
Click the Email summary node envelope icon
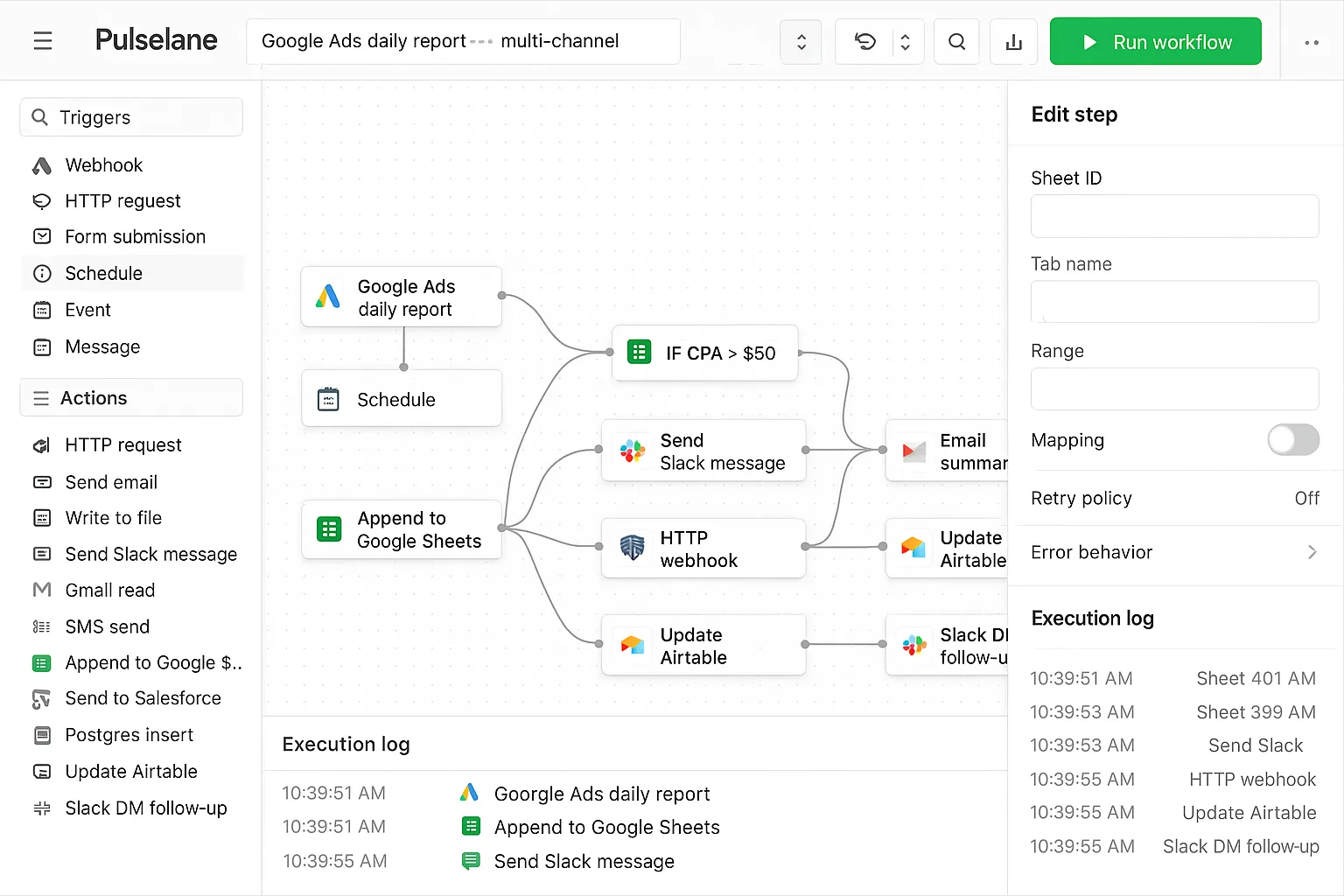click(914, 451)
